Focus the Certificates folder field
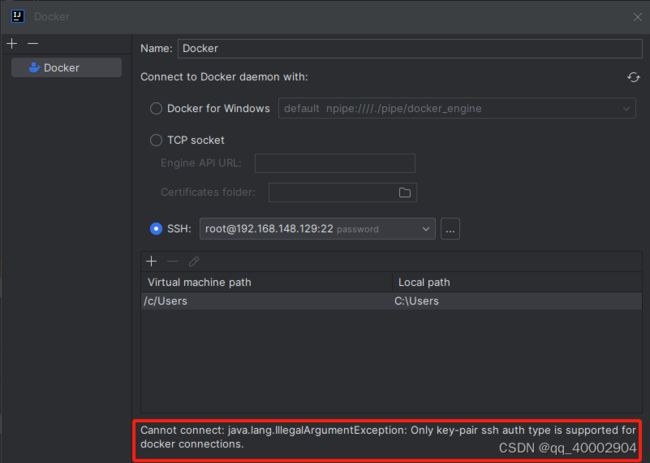The image size is (650, 463). tap(342, 192)
